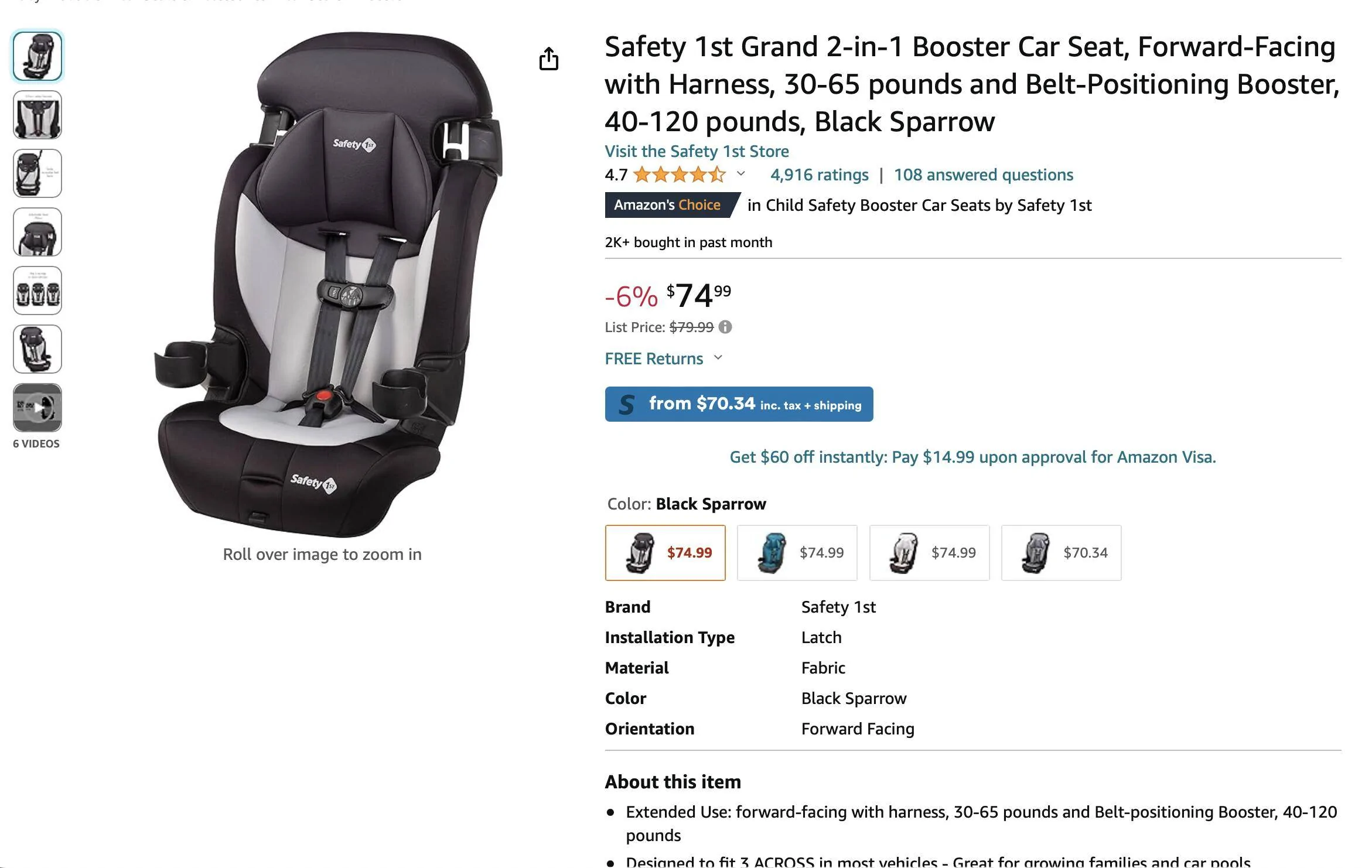1372x868 pixels.
Task: Choose the white seat color option
Action: click(929, 553)
